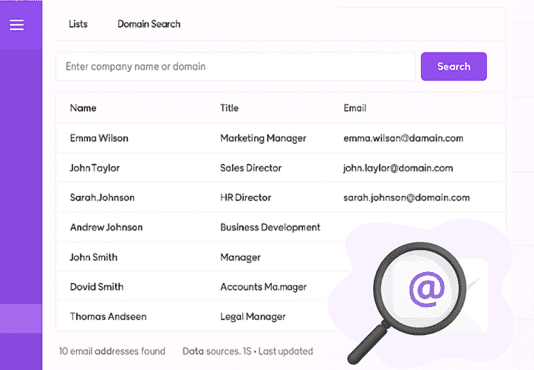Sort by the Email column header
The image size is (534, 370).
(355, 108)
